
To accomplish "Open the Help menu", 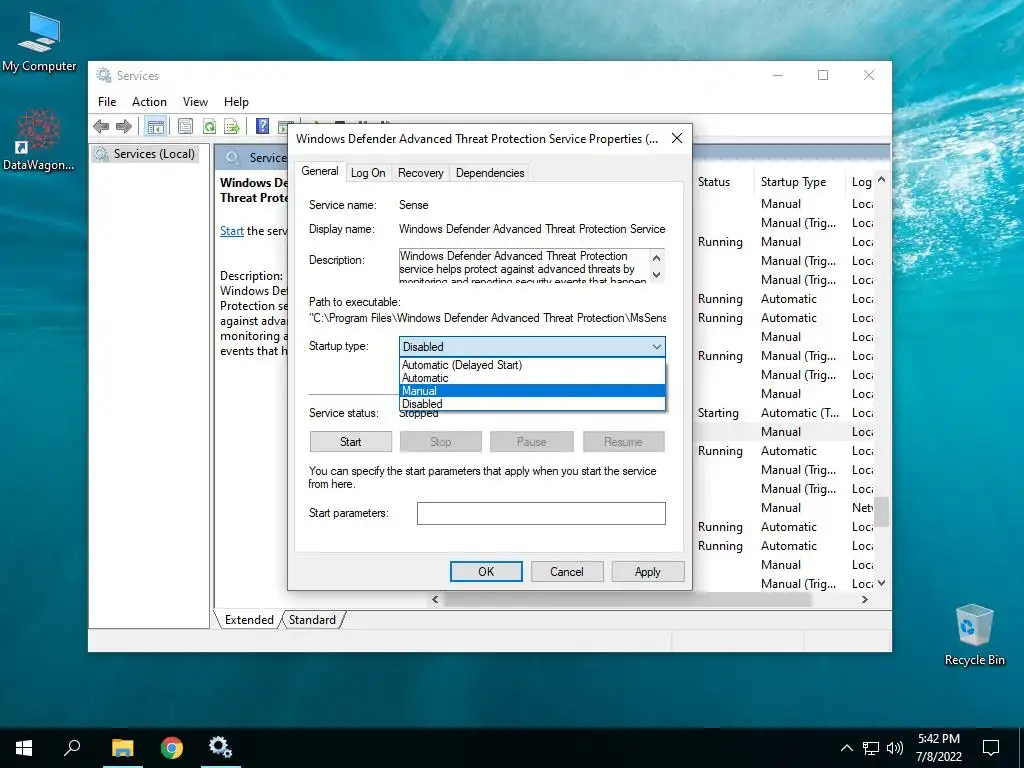I will tap(236, 102).
